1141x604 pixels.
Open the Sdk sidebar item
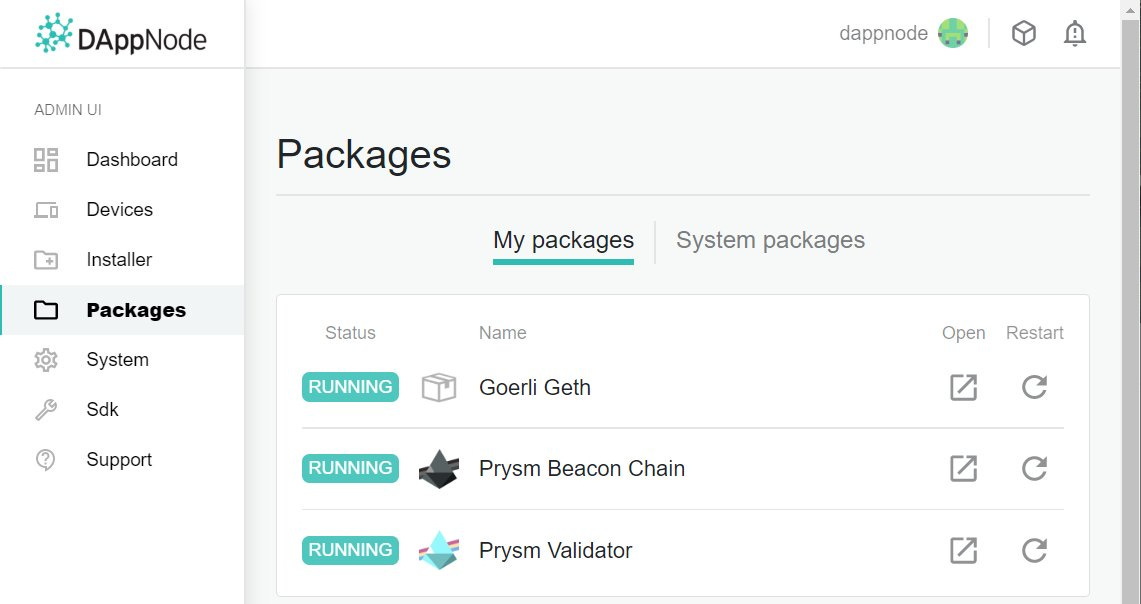coord(122,410)
